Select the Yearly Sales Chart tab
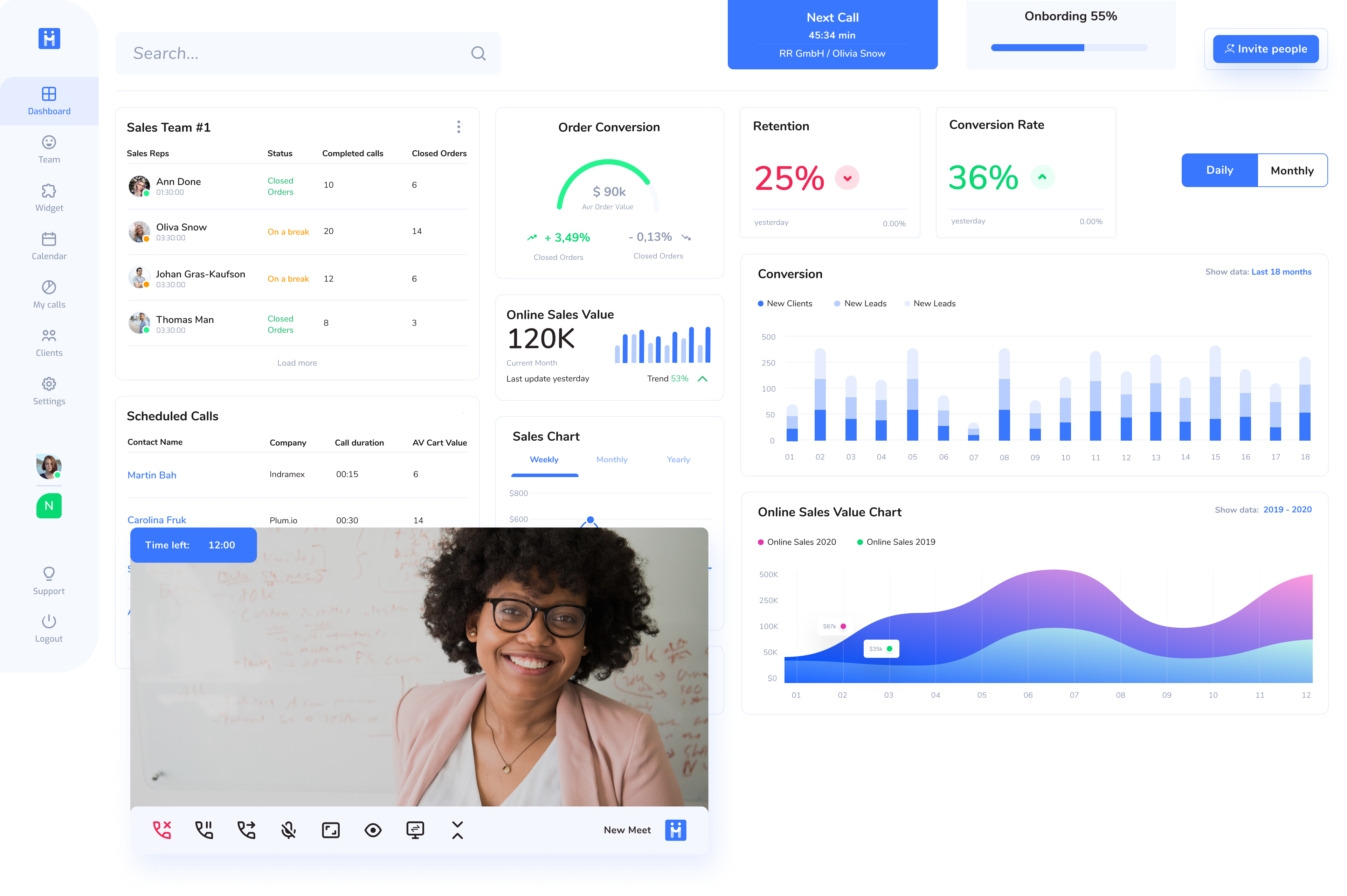1347x896 pixels. click(x=678, y=460)
